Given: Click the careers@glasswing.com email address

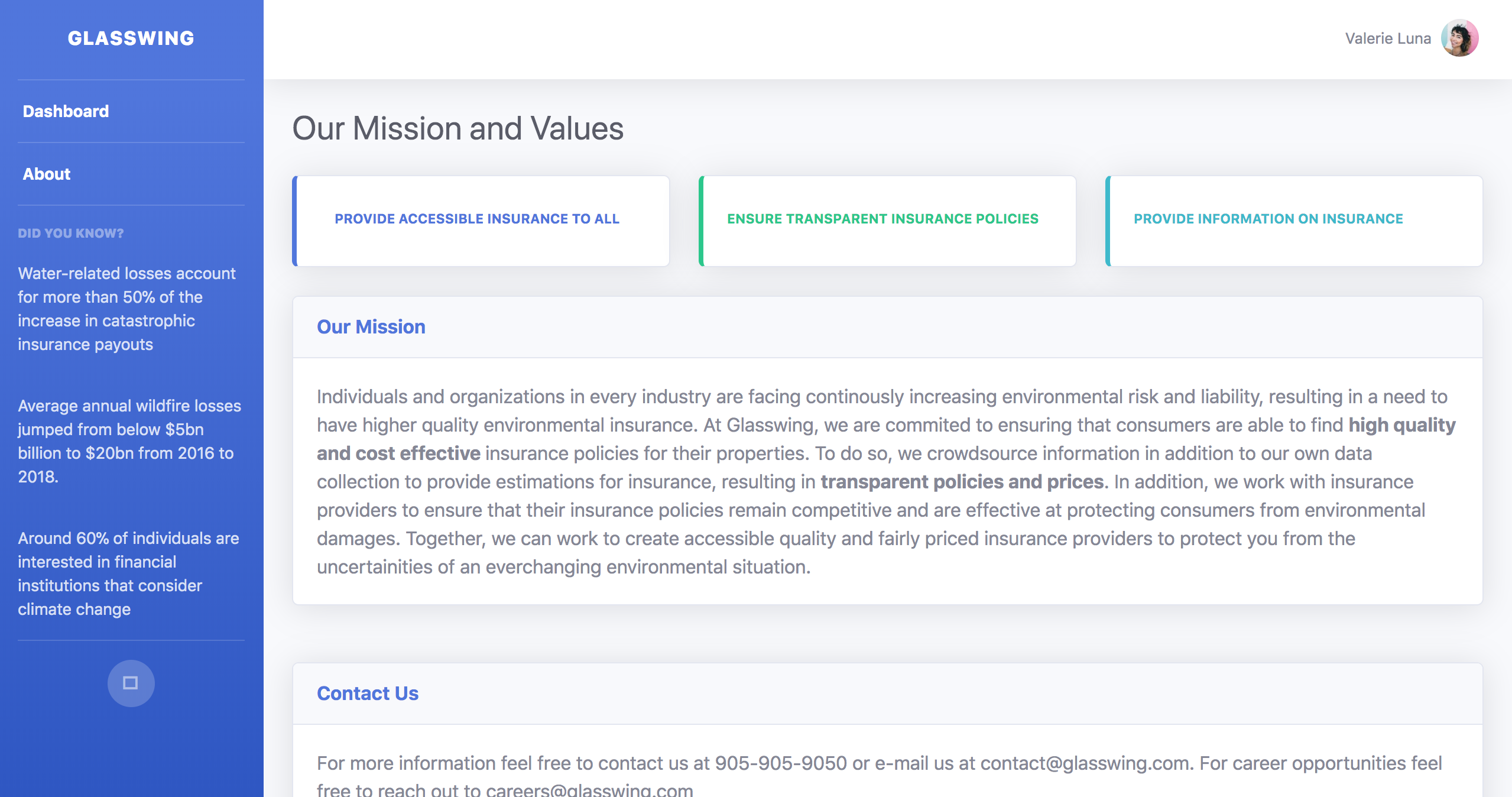Looking at the screenshot, I should pyautogui.click(x=589, y=790).
